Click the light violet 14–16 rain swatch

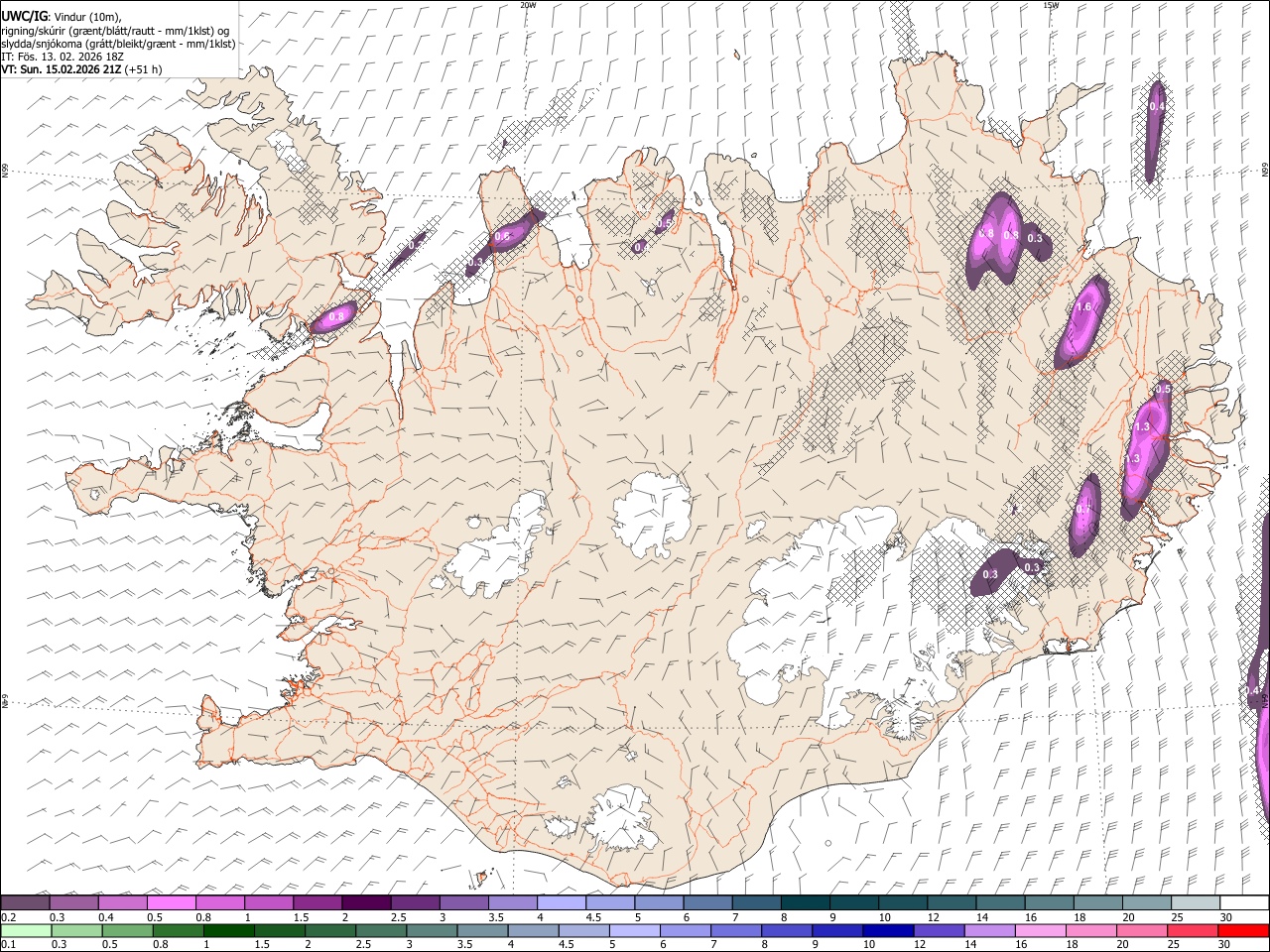[989, 931]
